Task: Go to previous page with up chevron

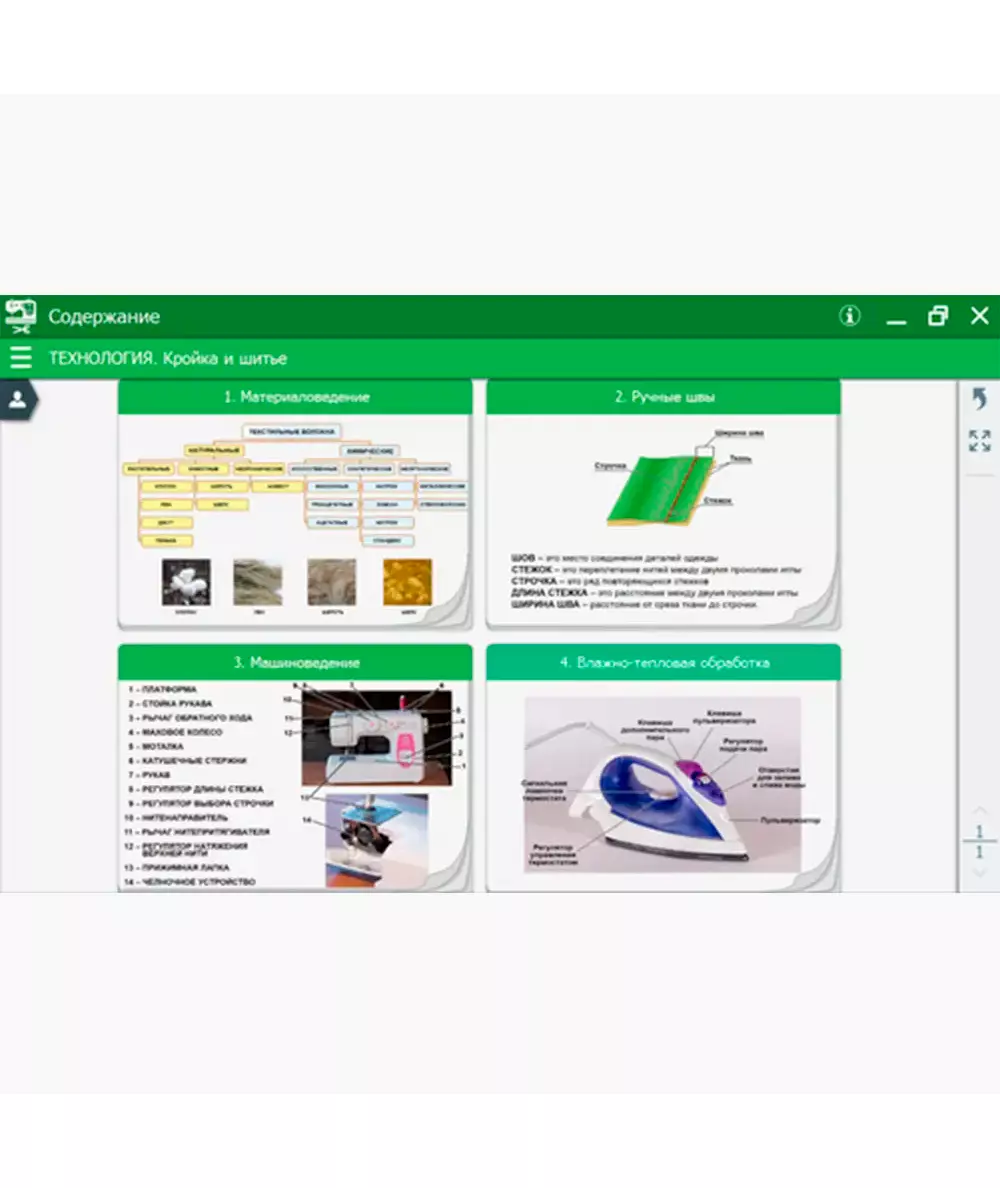Action: (x=979, y=809)
